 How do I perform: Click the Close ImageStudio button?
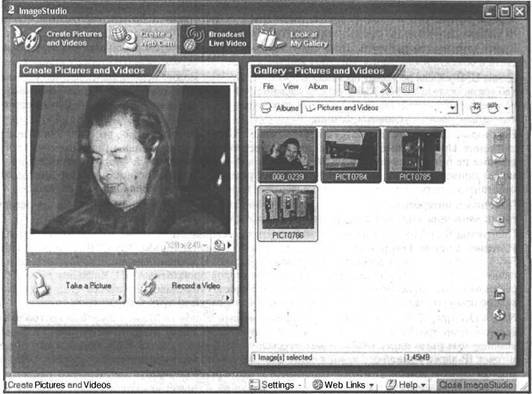click(x=476, y=385)
